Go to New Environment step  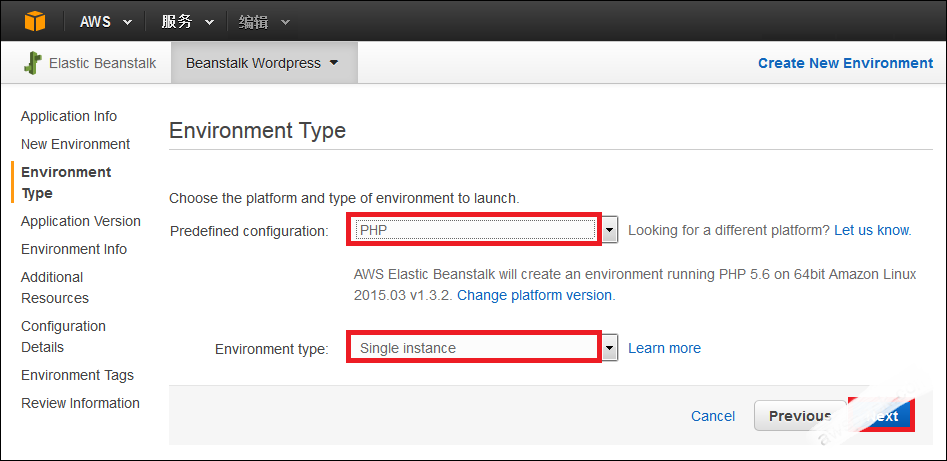(x=75, y=144)
